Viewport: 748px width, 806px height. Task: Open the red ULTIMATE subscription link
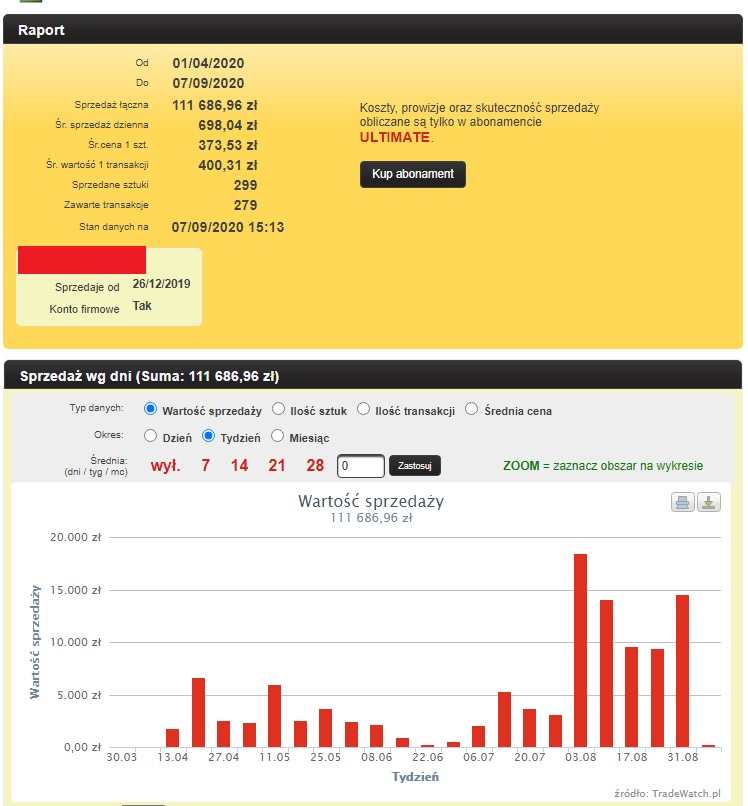tap(395, 137)
